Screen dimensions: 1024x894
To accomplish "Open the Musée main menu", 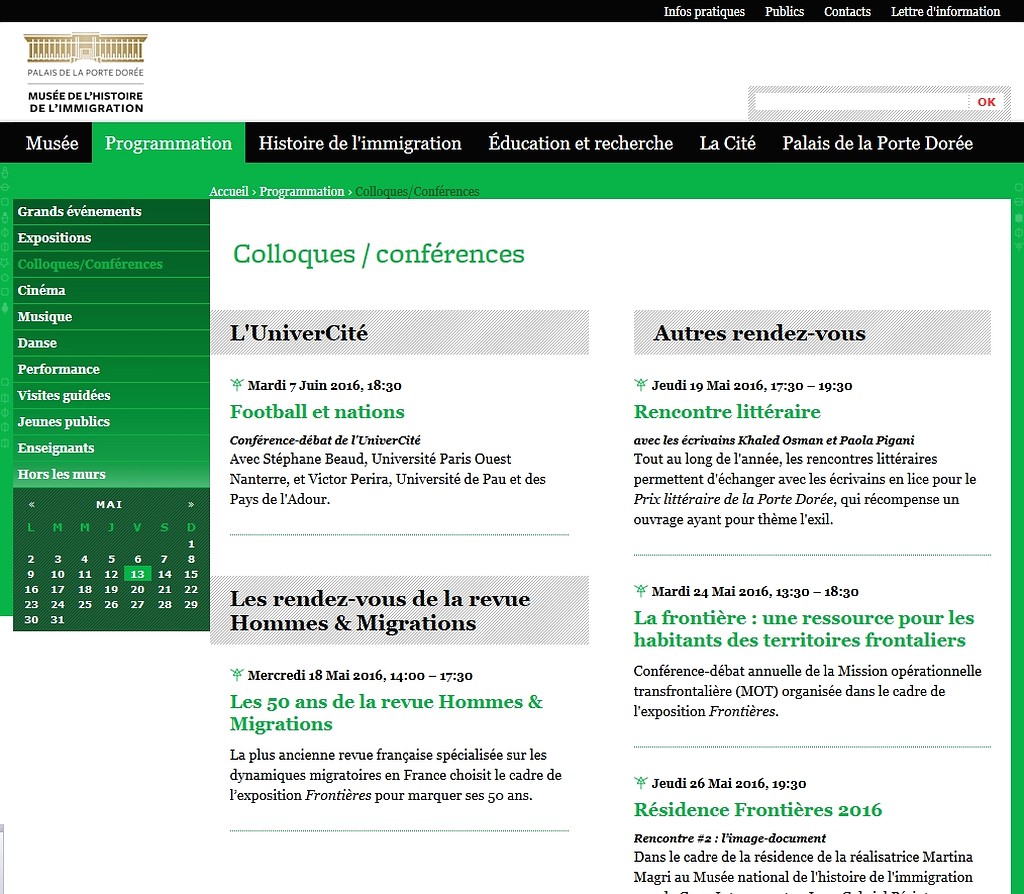I will 52,143.
